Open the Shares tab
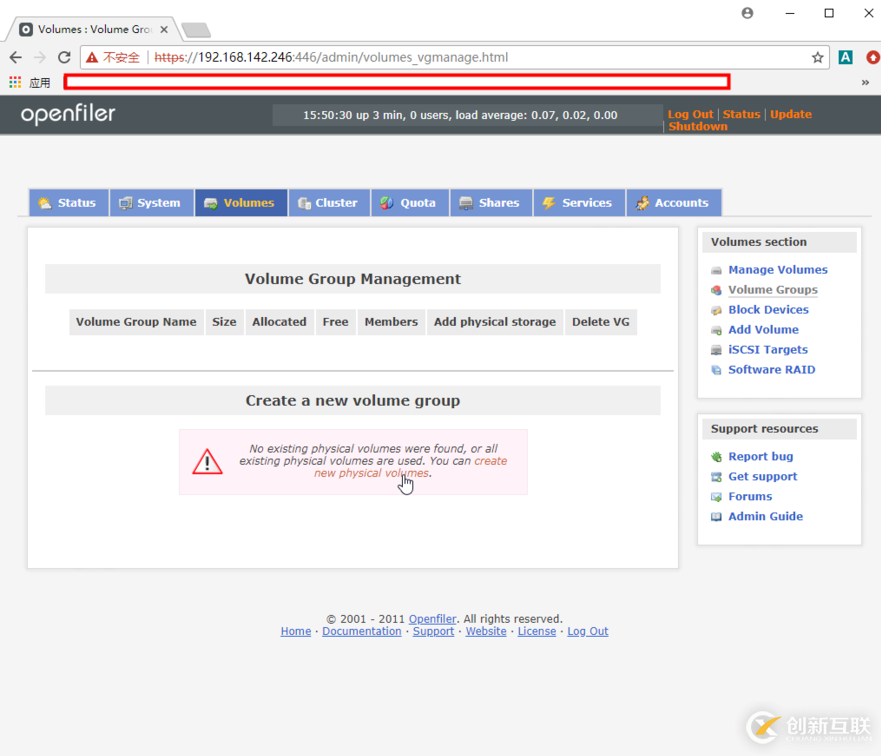This screenshot has width=881, height=756. click(490, 203)
